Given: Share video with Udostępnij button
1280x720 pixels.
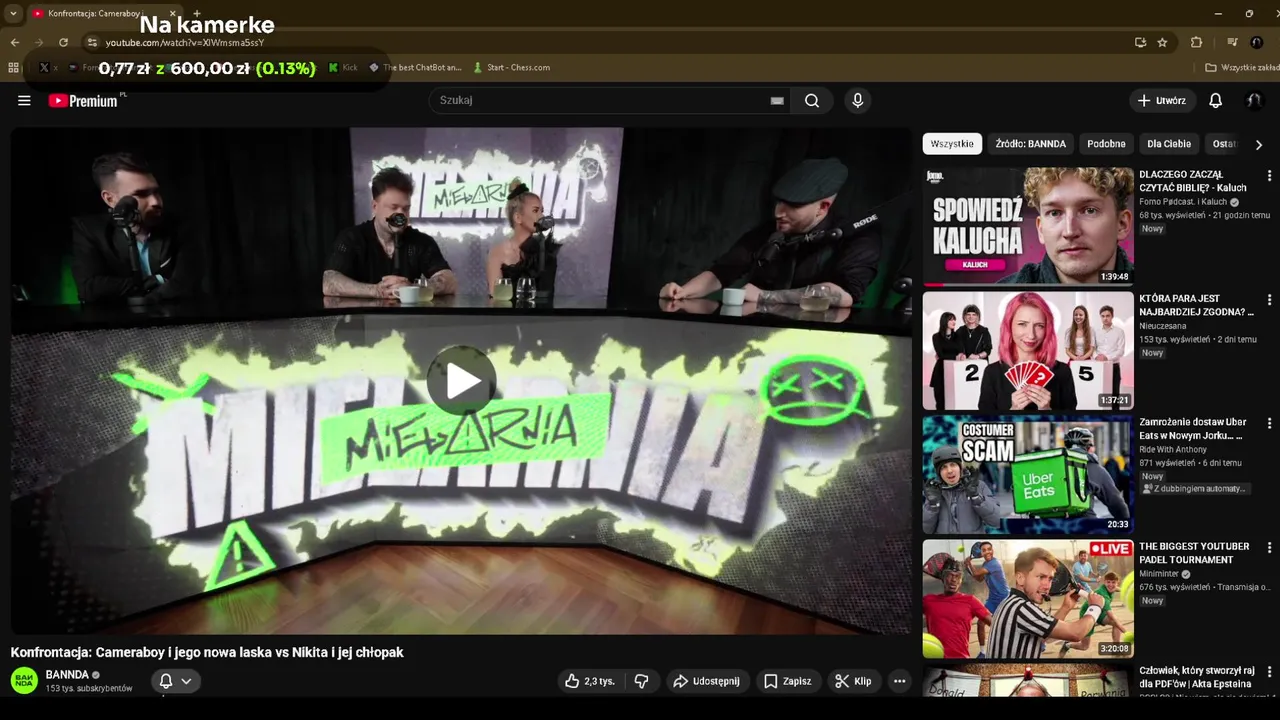Looking at the screenshot, I should click(x=706, y=681).
